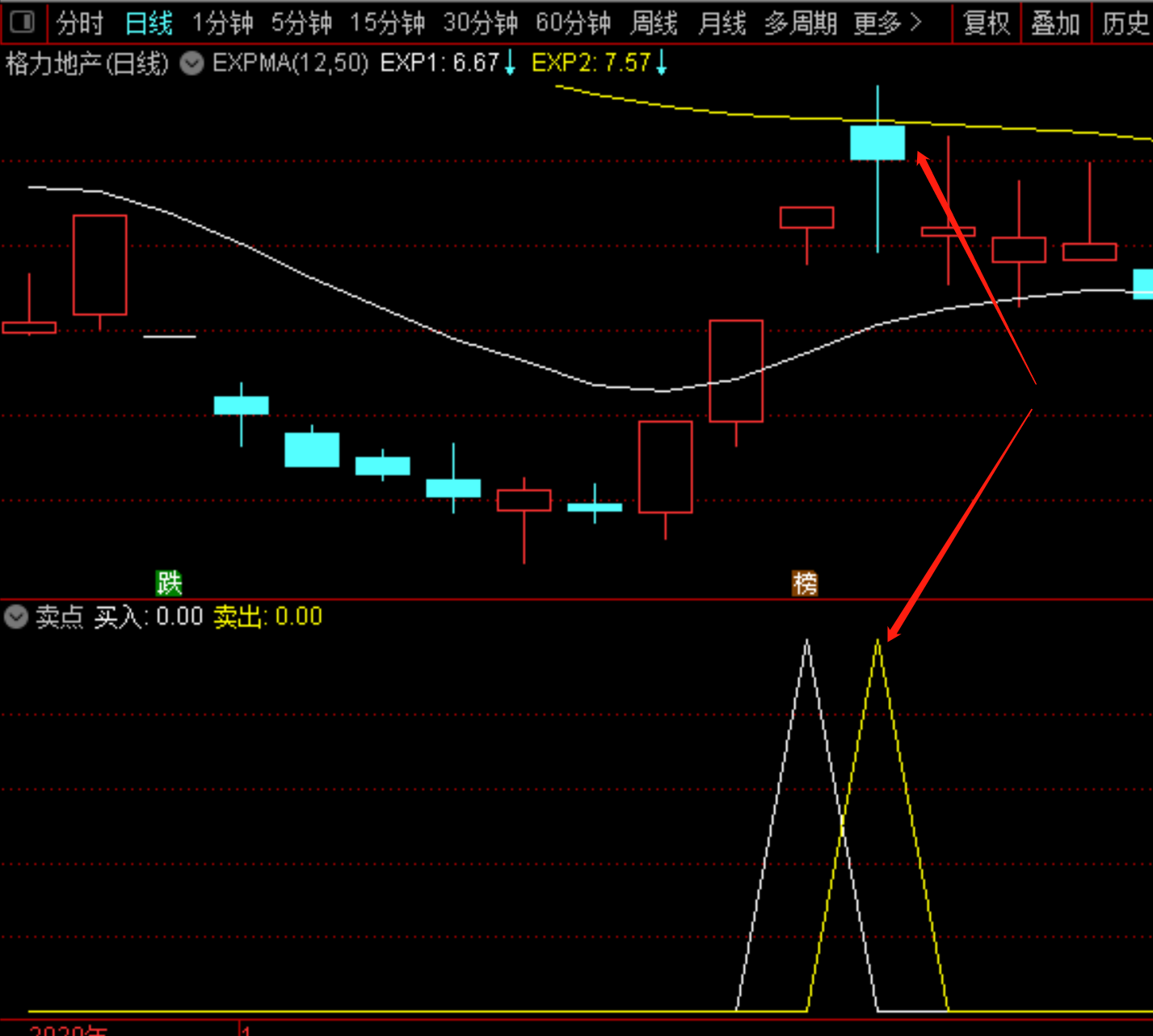Screen dimensions: 1153x1036
Task: Switch to 分时 chart tab
Action: pos(80,23)
